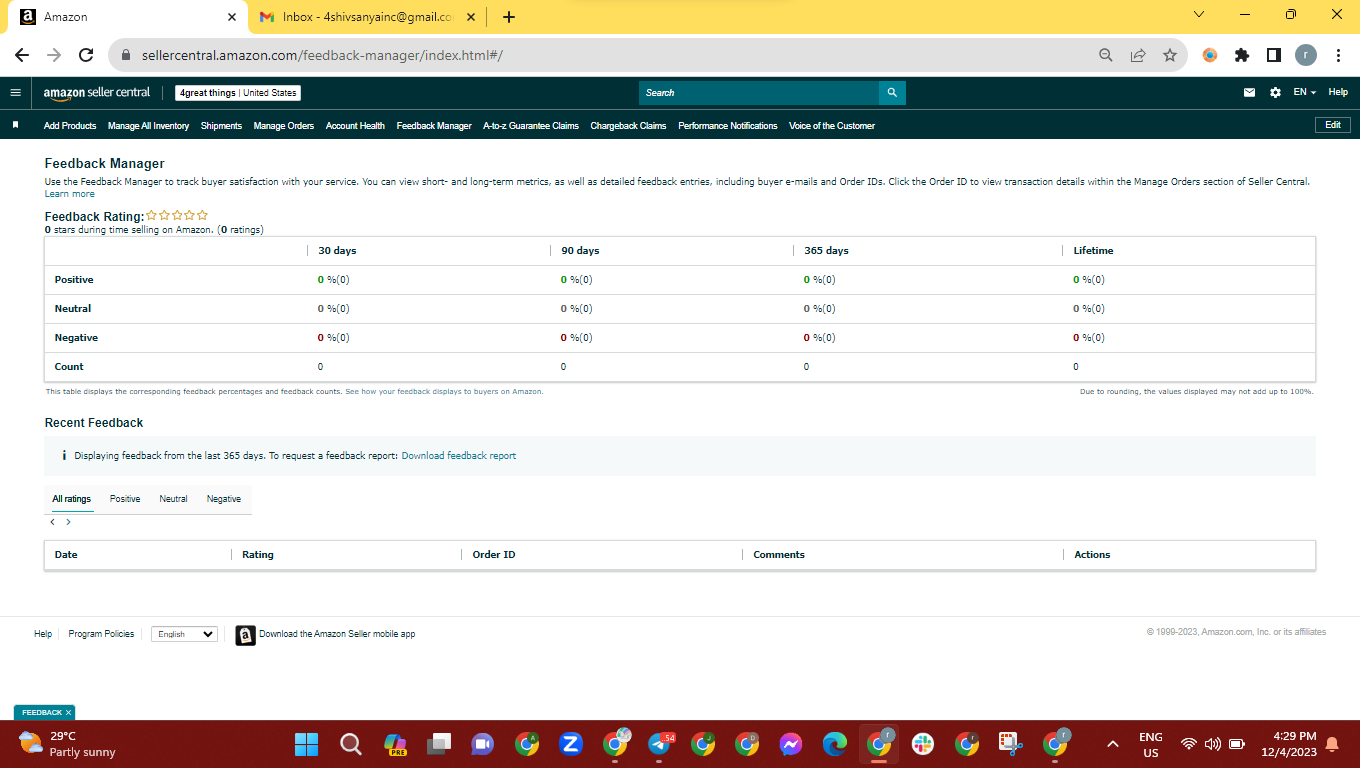Image resolution: width=1360 pixels, height=768 pixels.
Task: Switch to the All ratings tab
Action: tap(72, 499)
